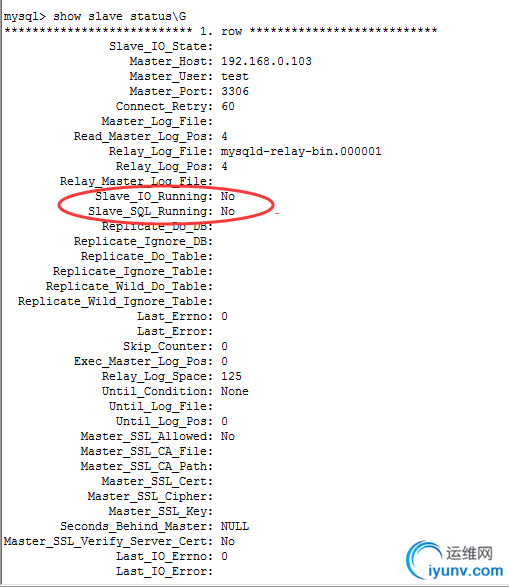Click the Master_SSL_Verify_Server_Cert label

[x=108, y=541]
